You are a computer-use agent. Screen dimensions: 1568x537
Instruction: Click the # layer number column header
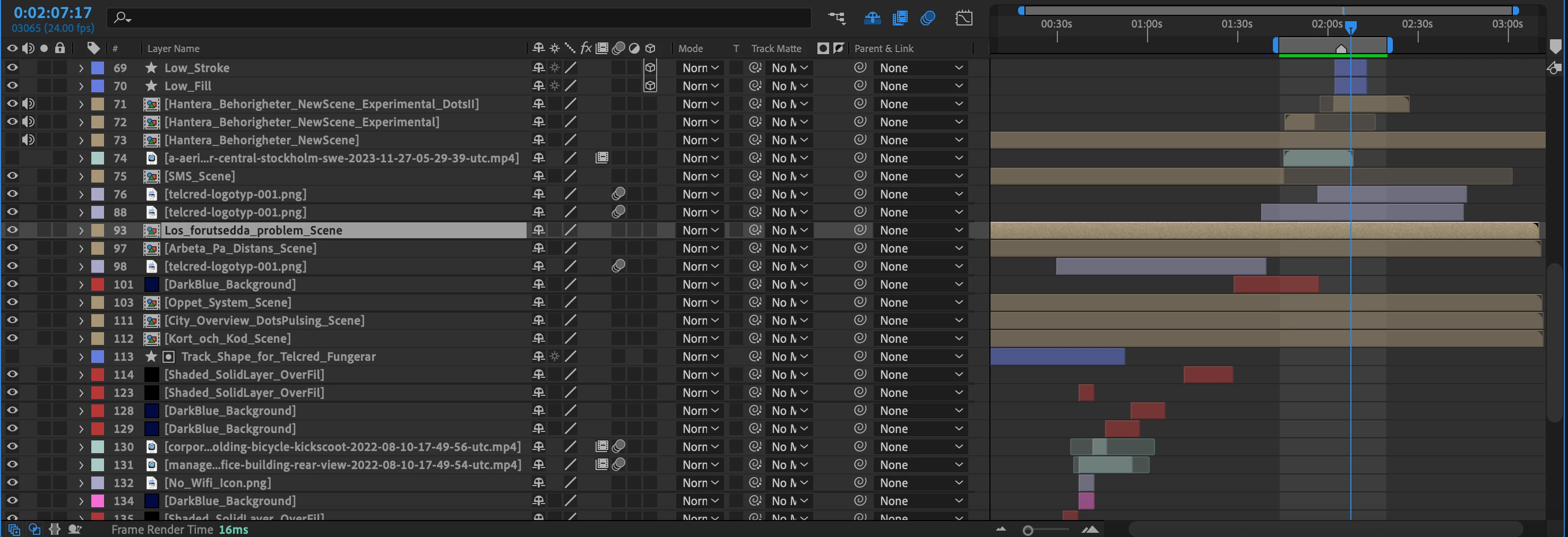tap(115, 48)
